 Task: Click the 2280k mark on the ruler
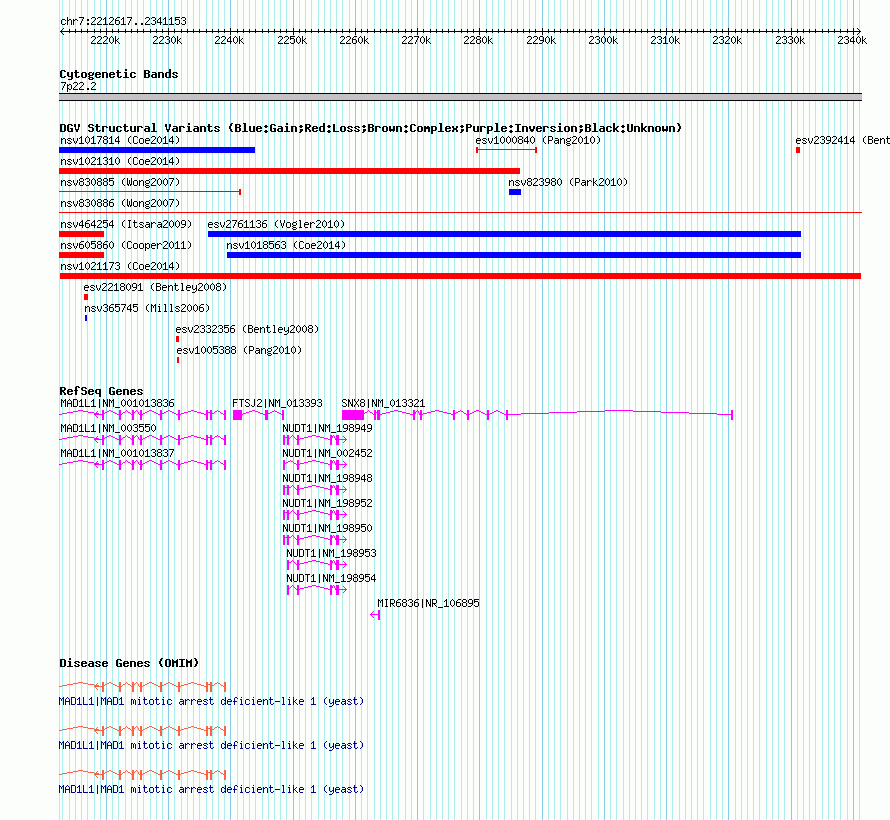pyautogui.click(x=478, y=40)
